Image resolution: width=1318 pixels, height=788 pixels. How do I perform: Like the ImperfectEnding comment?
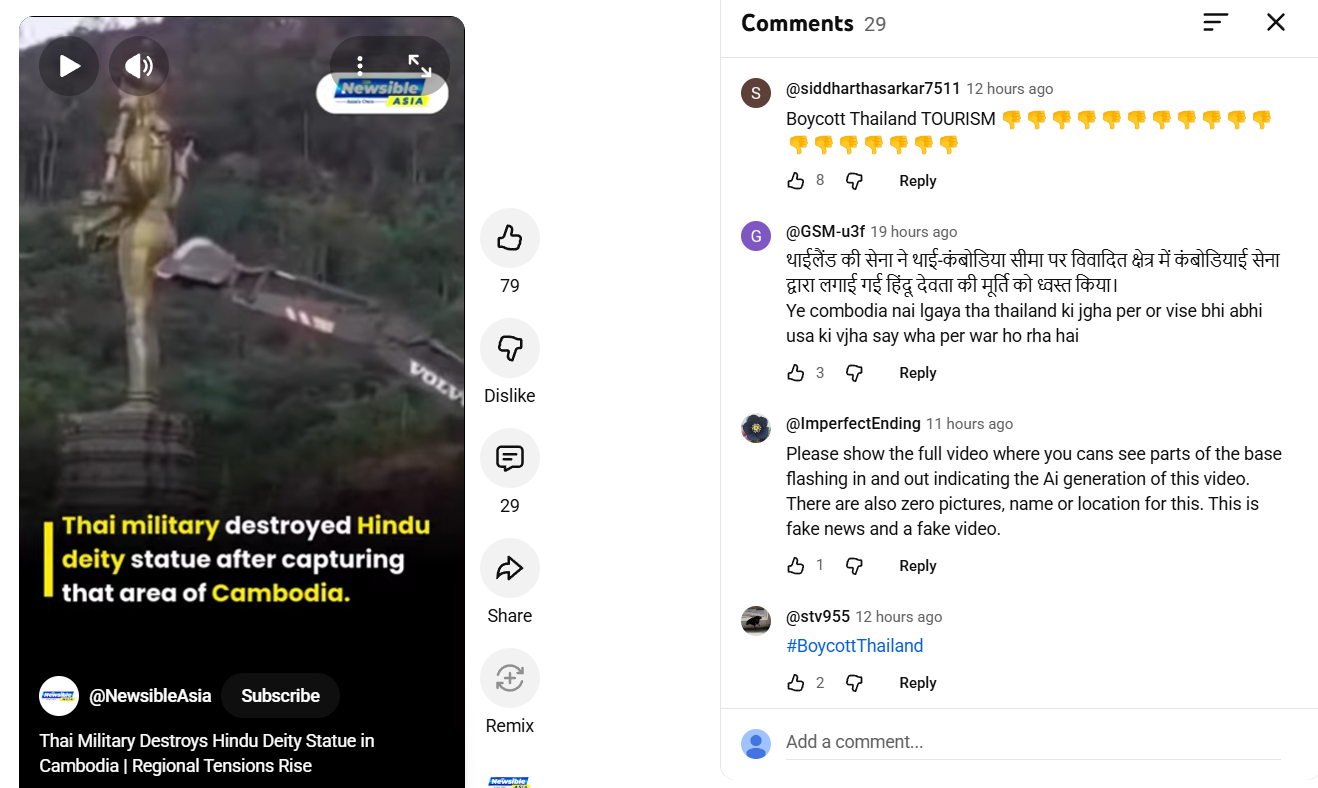[x=796, y=566]
